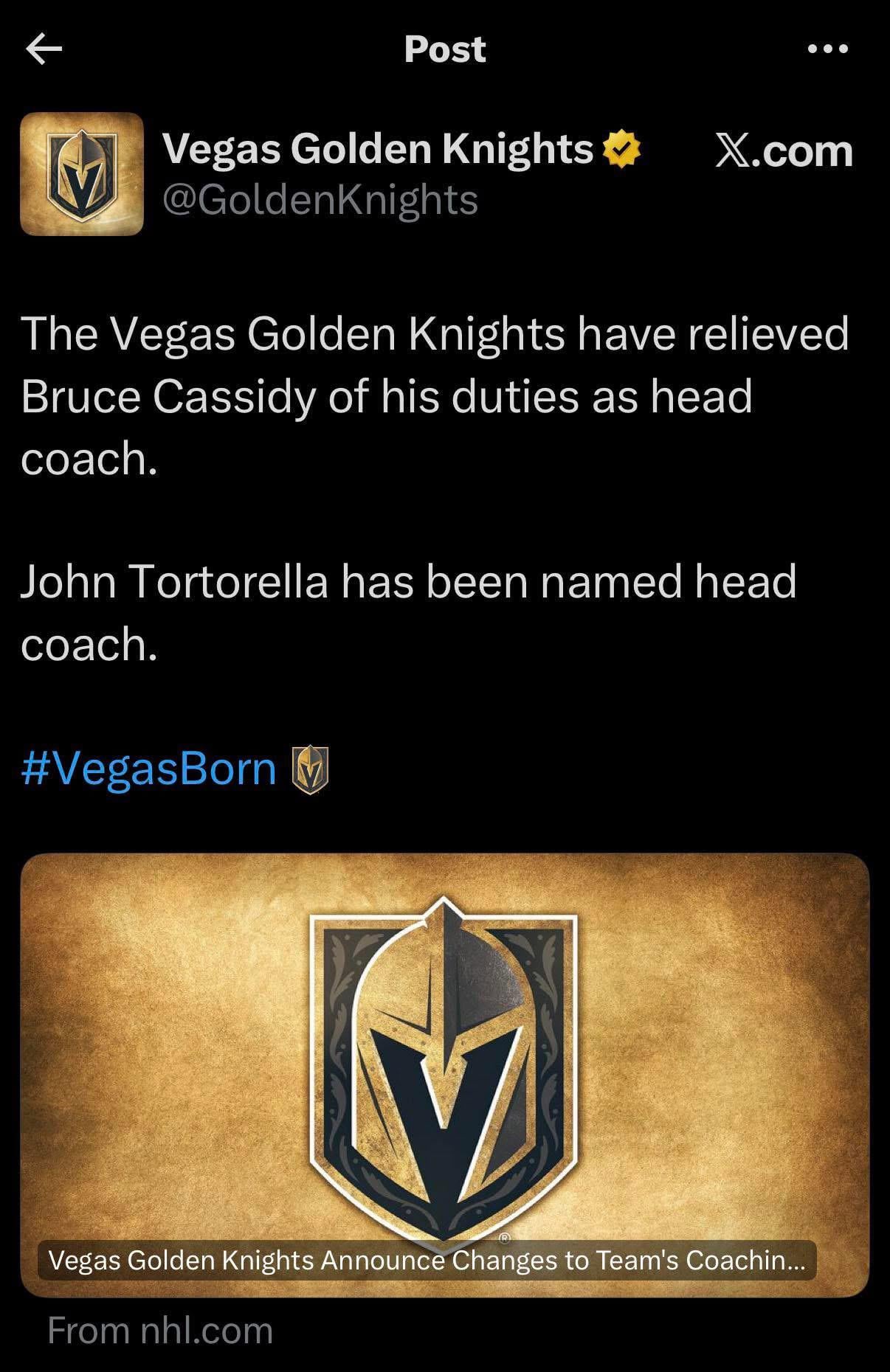The width and height of the screenshot is (890, 1372).
Task: Open the three-dot more options menu
Action: coord(827,49)
